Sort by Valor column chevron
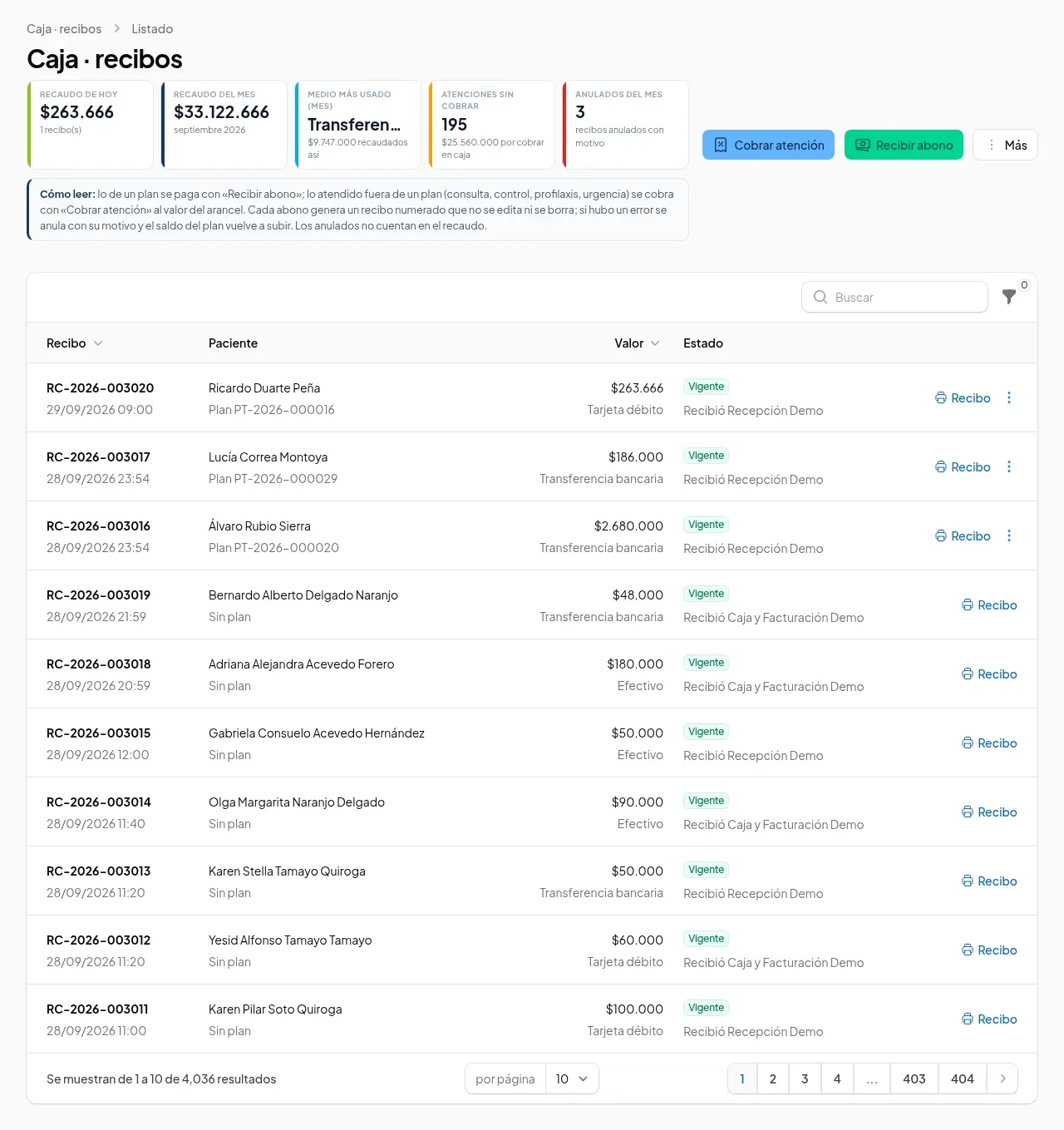 [655, 343]
